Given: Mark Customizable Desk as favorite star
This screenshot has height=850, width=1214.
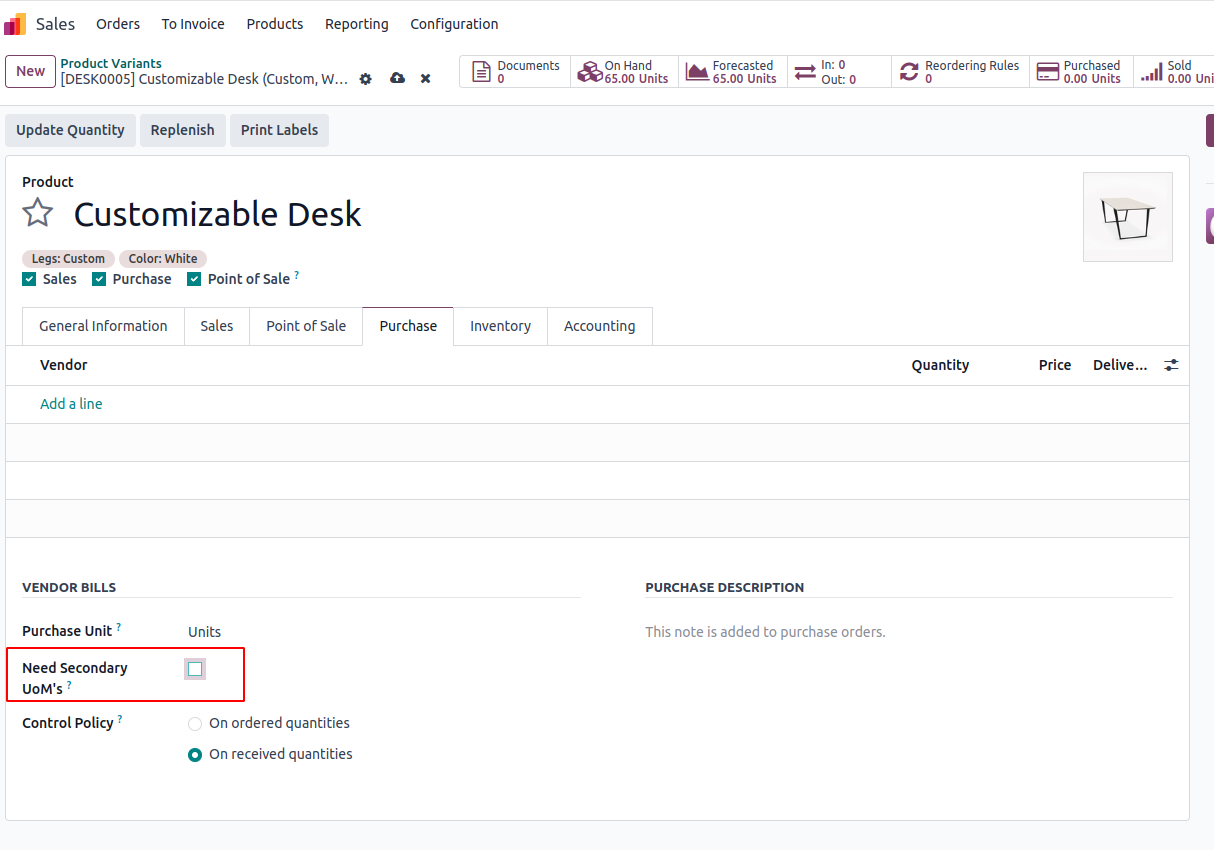Looking at the screenshot, I should coord(38,213).
